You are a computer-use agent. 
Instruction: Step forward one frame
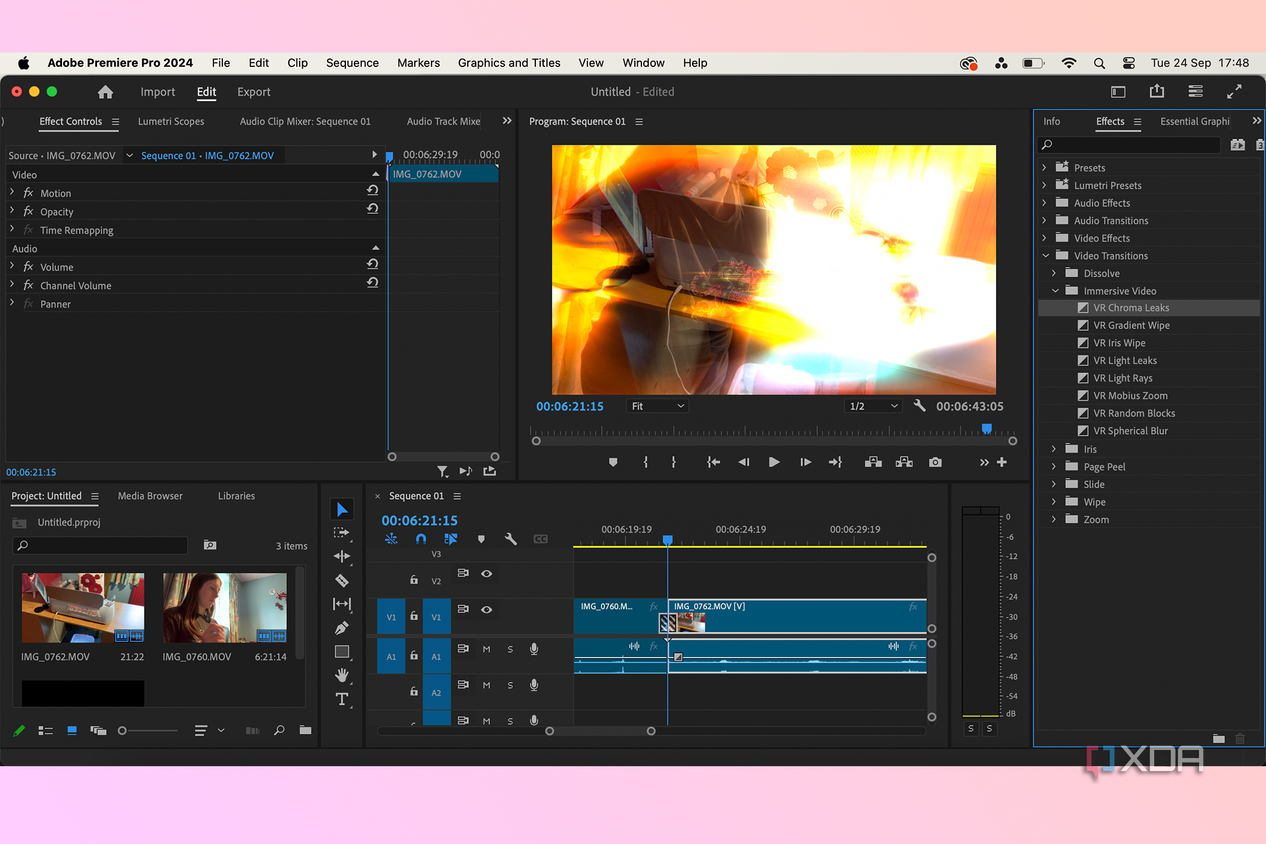[805, 462]
